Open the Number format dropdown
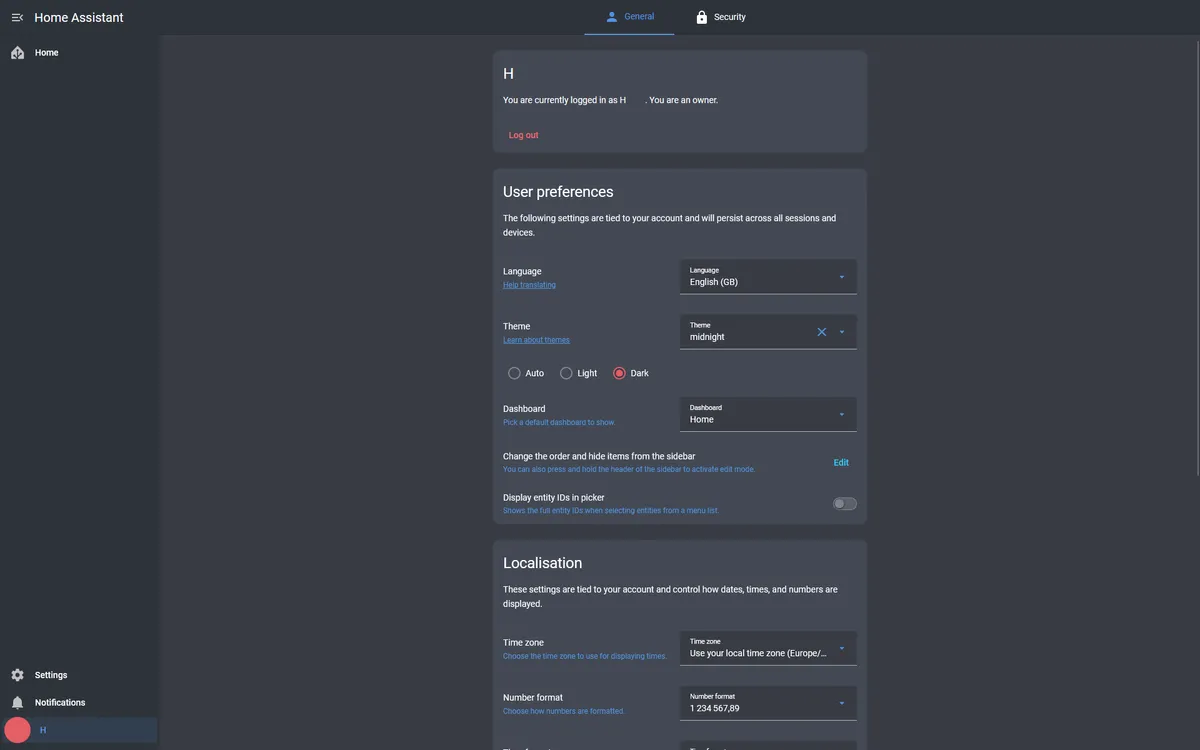Viewport: 1200px width, 750px height. [x=768, y=703]
